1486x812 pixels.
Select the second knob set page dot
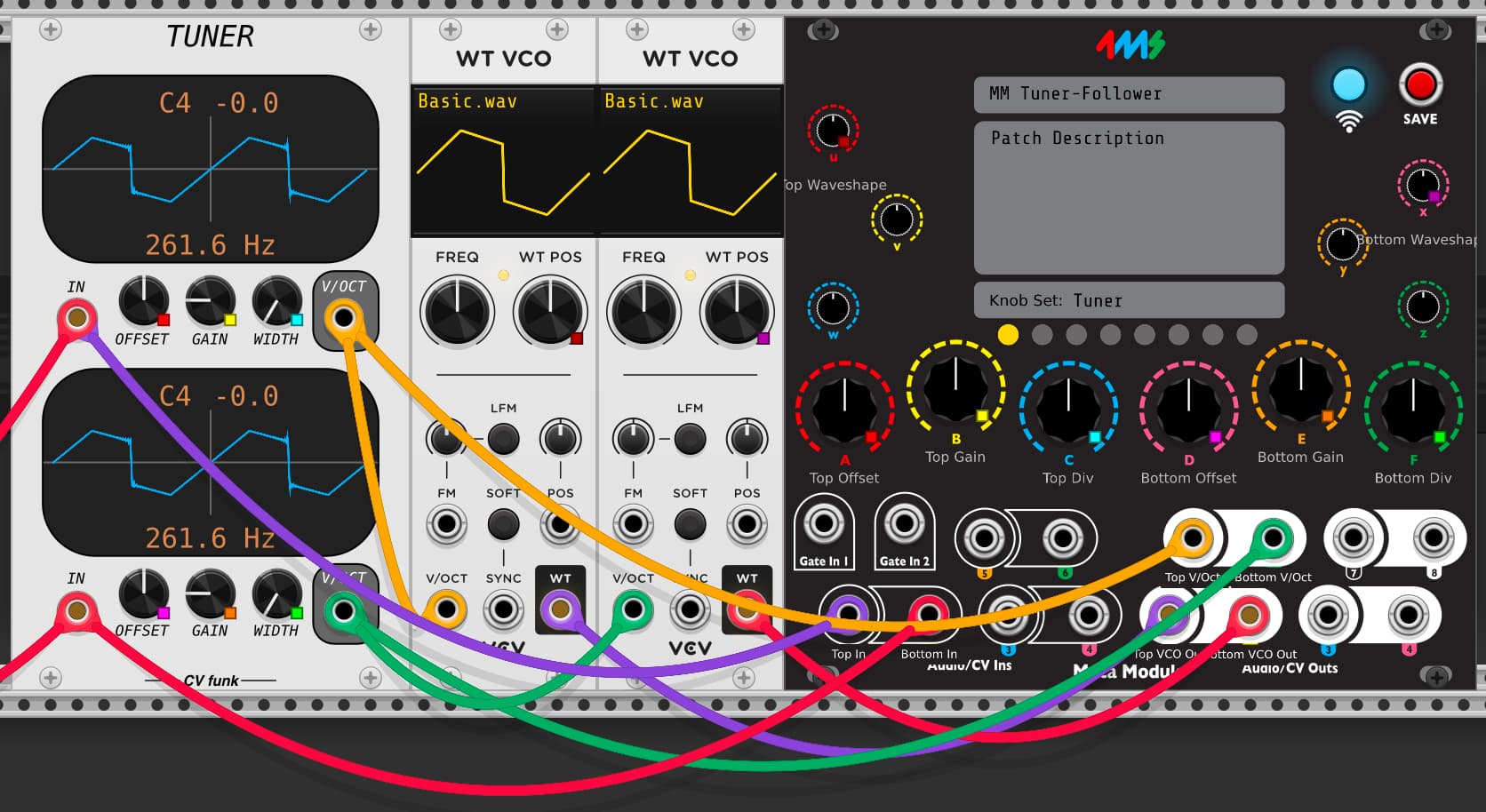(x=1043, y=335)
